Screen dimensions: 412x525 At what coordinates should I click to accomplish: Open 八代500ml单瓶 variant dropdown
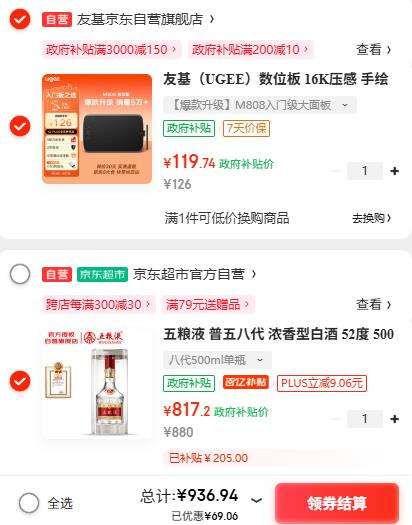pos(217,360)
